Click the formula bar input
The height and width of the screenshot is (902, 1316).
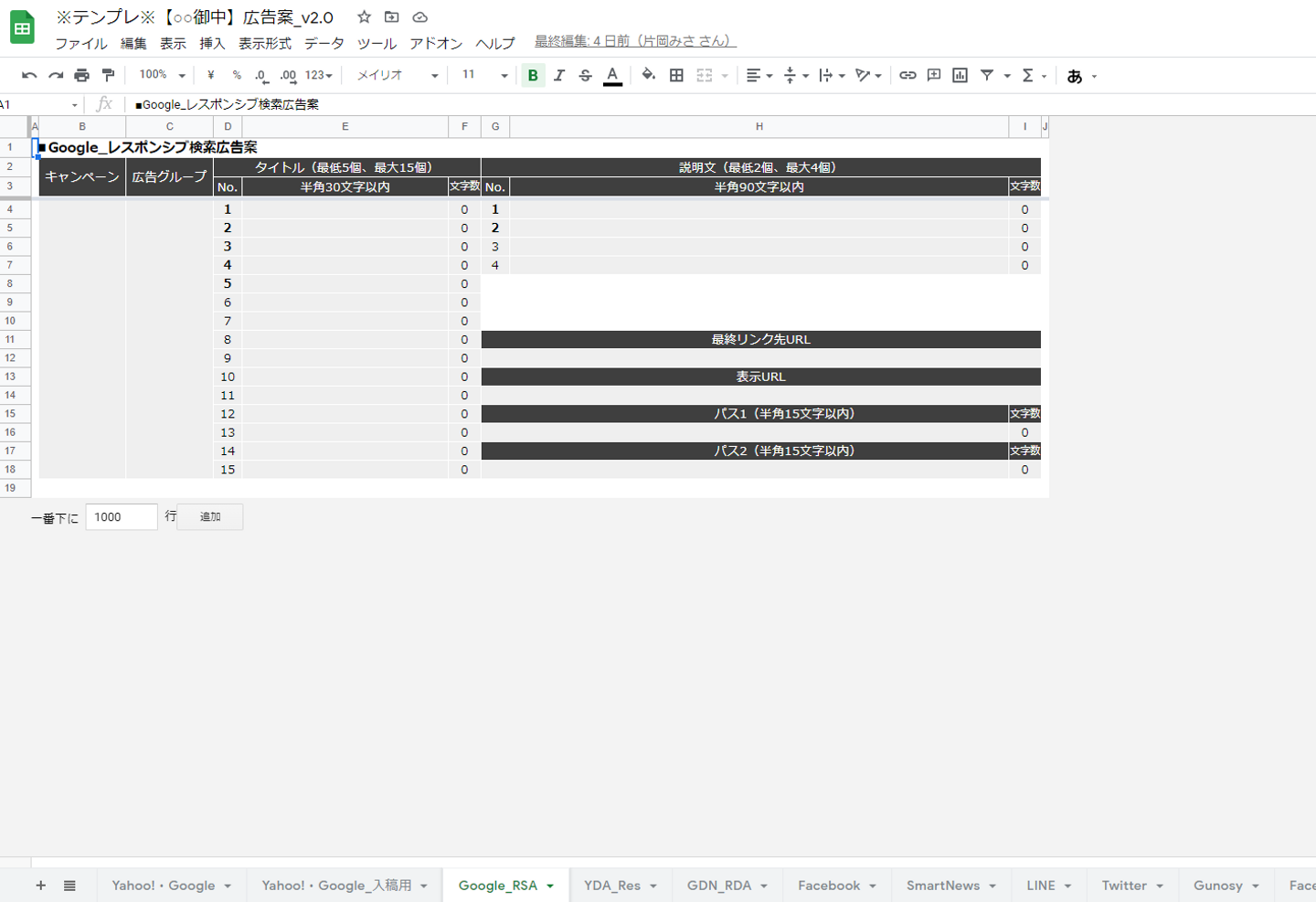tap(722, 105)
